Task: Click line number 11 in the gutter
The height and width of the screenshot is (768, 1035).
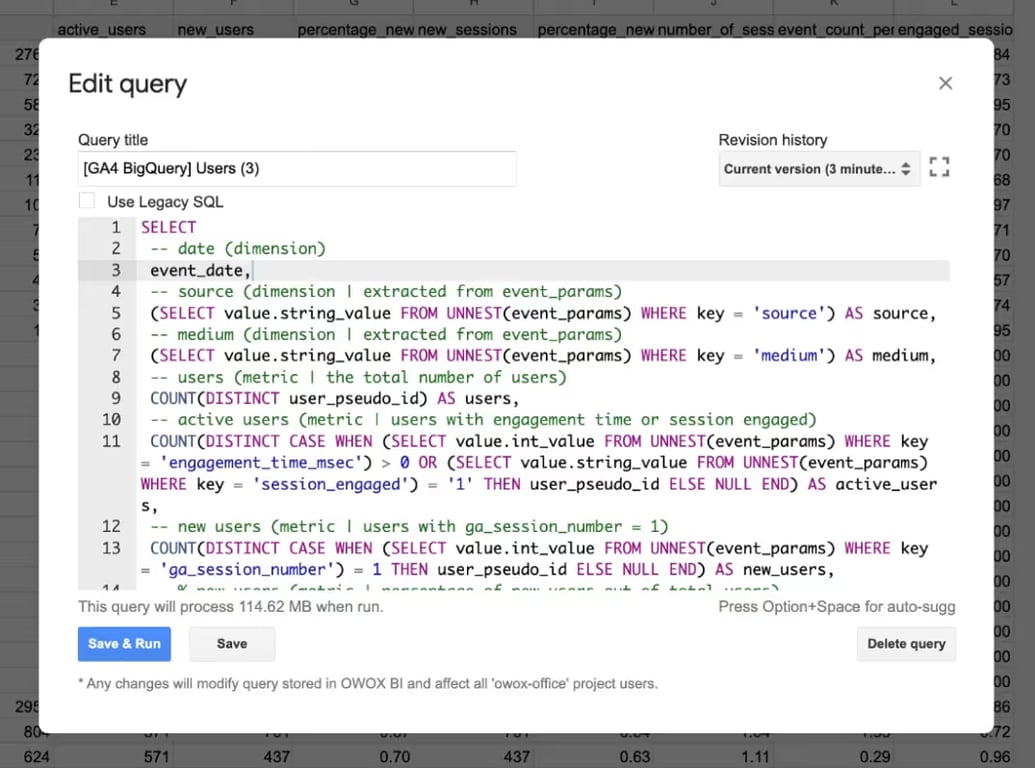Action: point(111,441)
